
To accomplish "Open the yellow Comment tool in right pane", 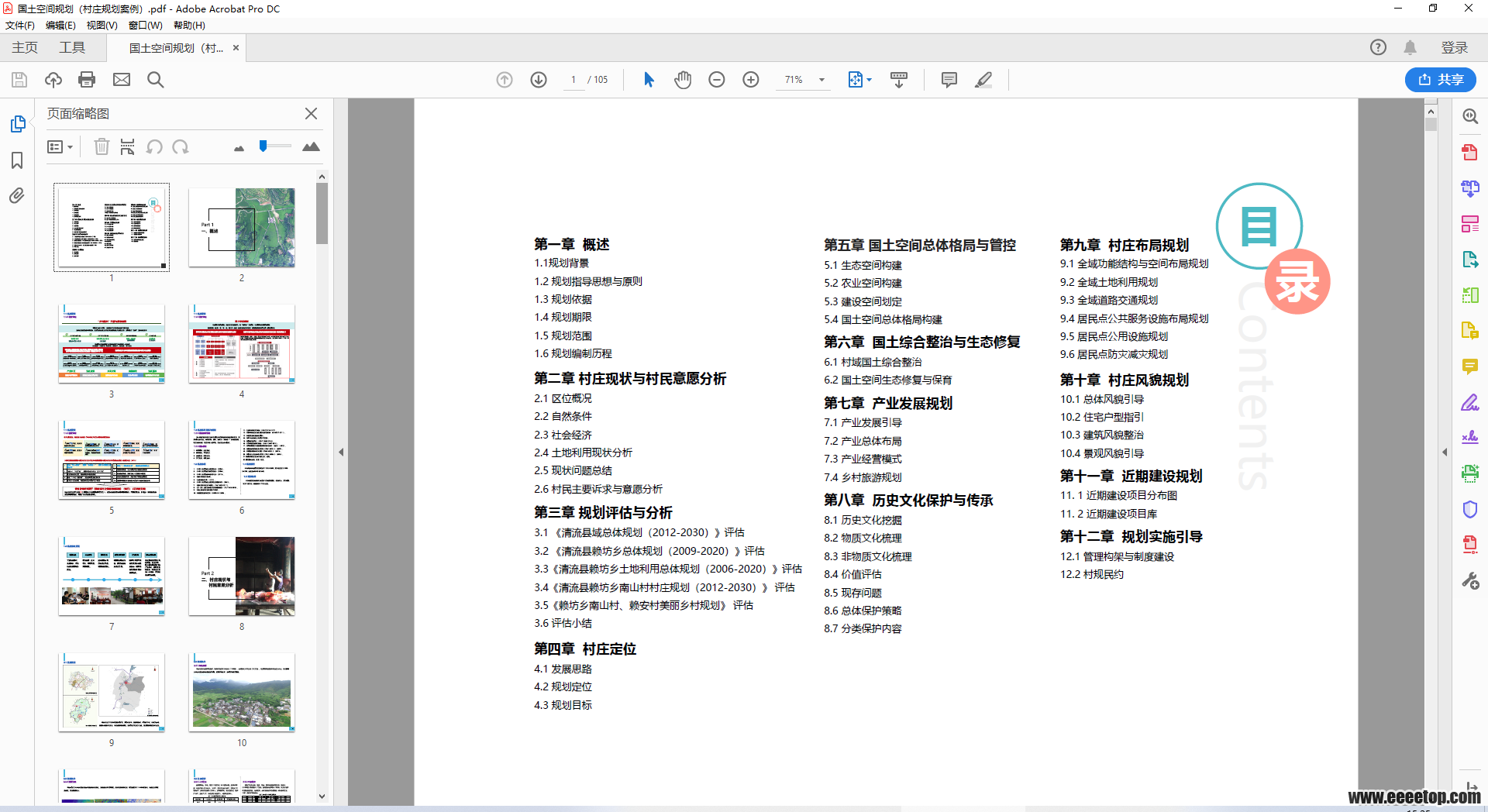I will coord(1470,366).
